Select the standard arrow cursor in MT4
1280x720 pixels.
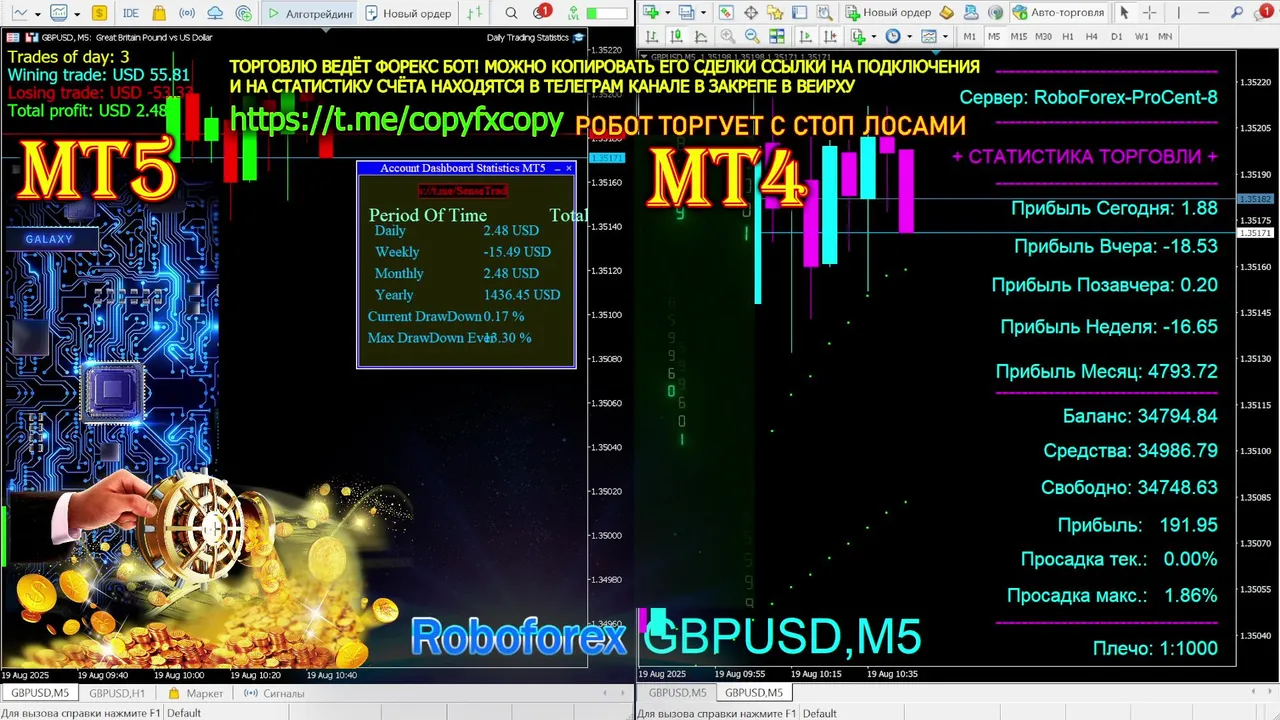click(1124, 13)
